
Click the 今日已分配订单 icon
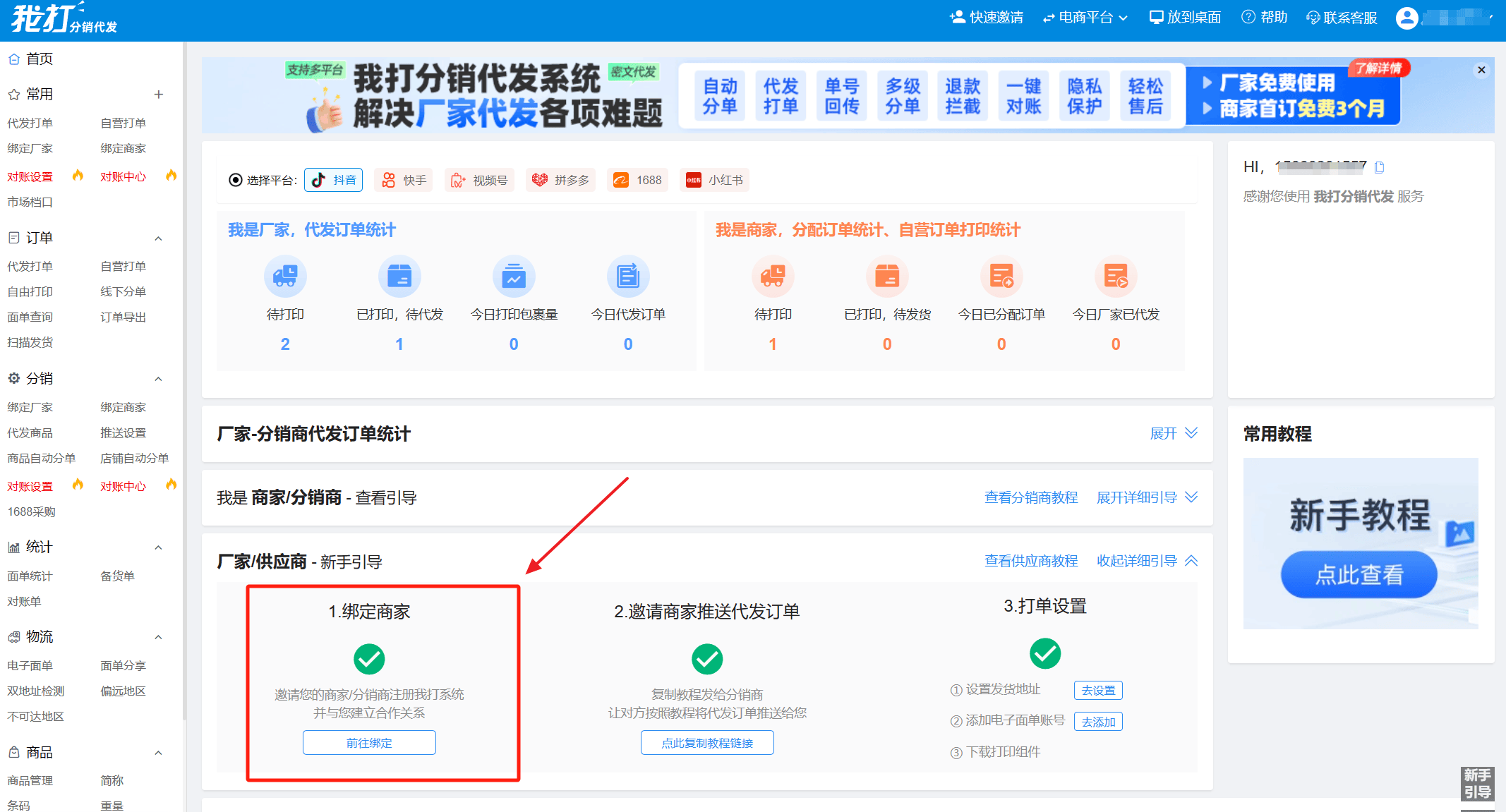click(1001, 276)
